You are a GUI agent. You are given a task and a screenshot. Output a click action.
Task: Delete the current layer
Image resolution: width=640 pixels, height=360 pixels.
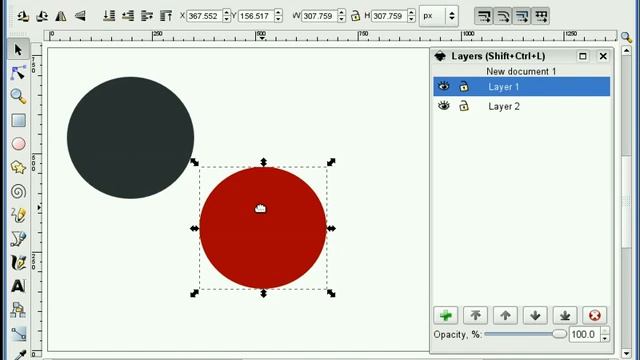(x=595, y=315)
